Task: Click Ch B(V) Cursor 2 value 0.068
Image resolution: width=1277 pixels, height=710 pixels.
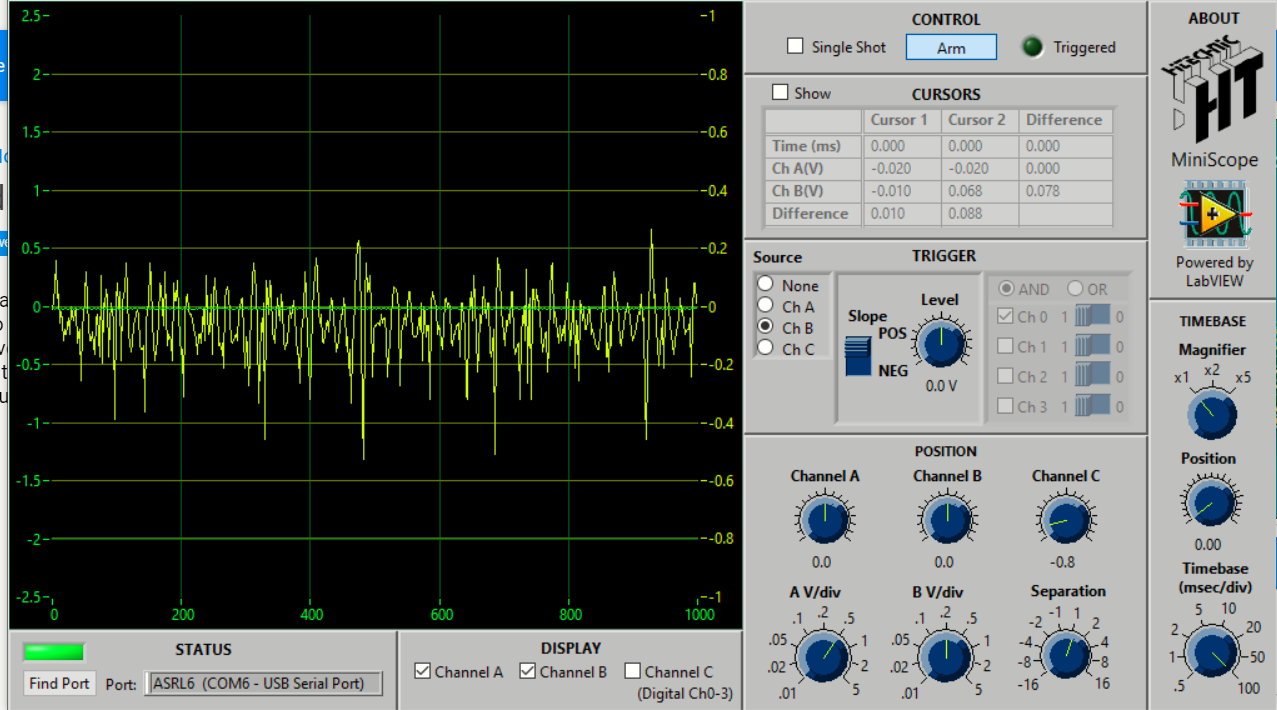Action: click(979, 191)
